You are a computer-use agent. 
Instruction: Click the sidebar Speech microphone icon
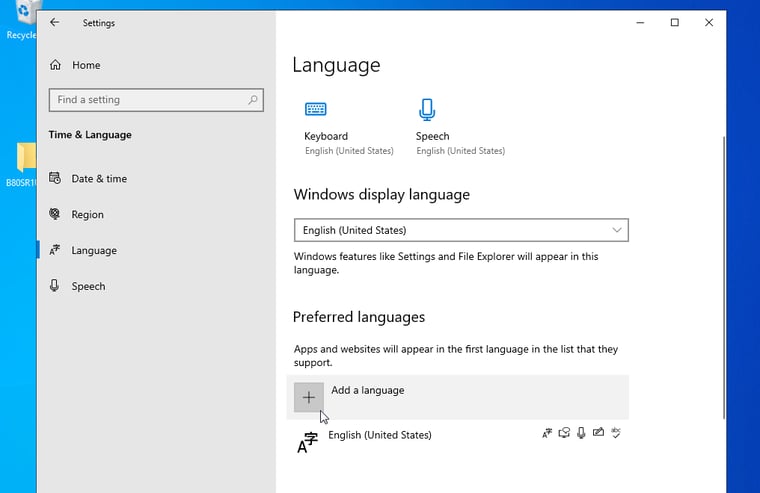pos(54,286)
